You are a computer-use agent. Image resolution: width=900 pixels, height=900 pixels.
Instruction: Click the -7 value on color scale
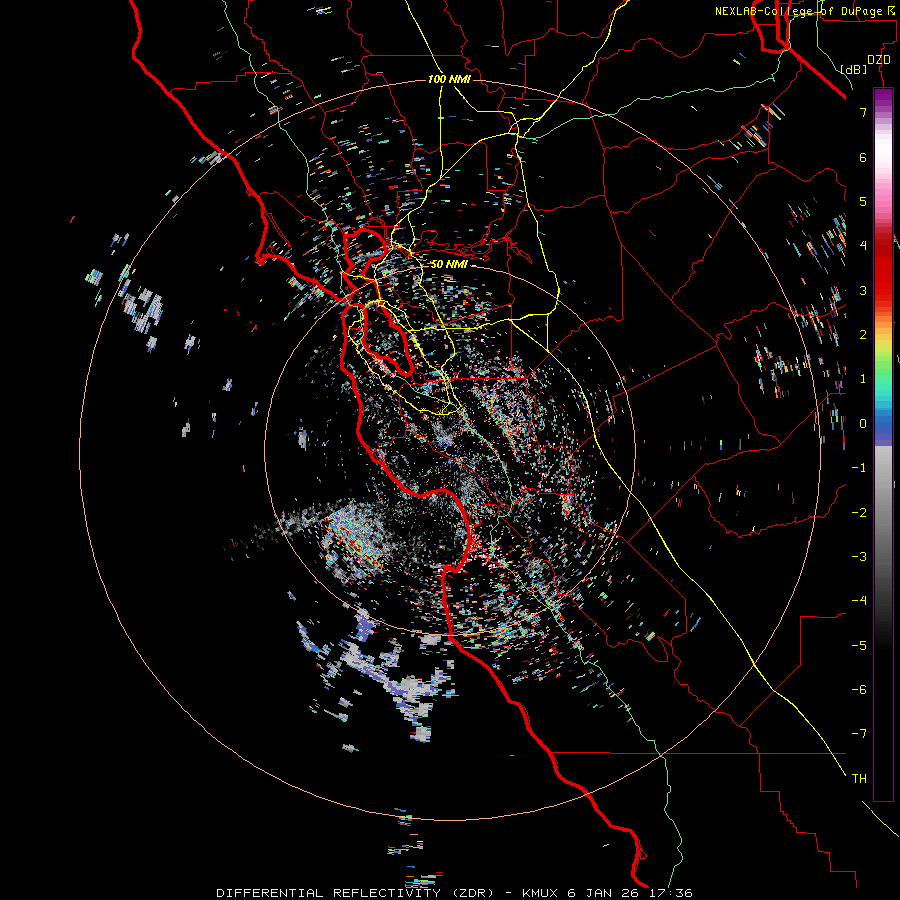[x=859, y=734]
